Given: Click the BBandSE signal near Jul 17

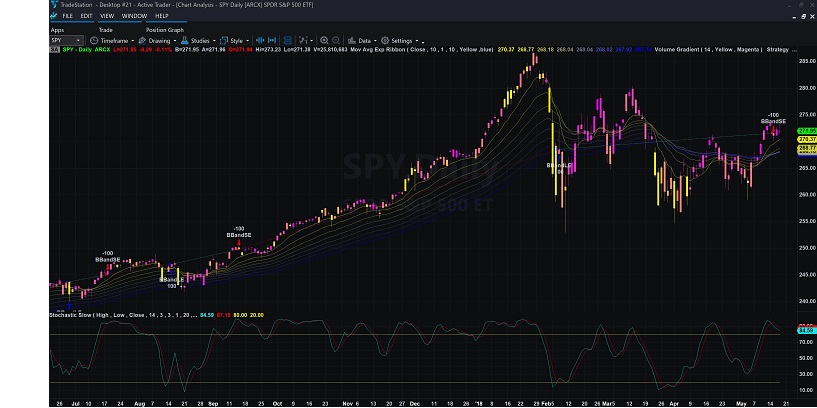Looking at the screenshot, I should tap(107, 259).
